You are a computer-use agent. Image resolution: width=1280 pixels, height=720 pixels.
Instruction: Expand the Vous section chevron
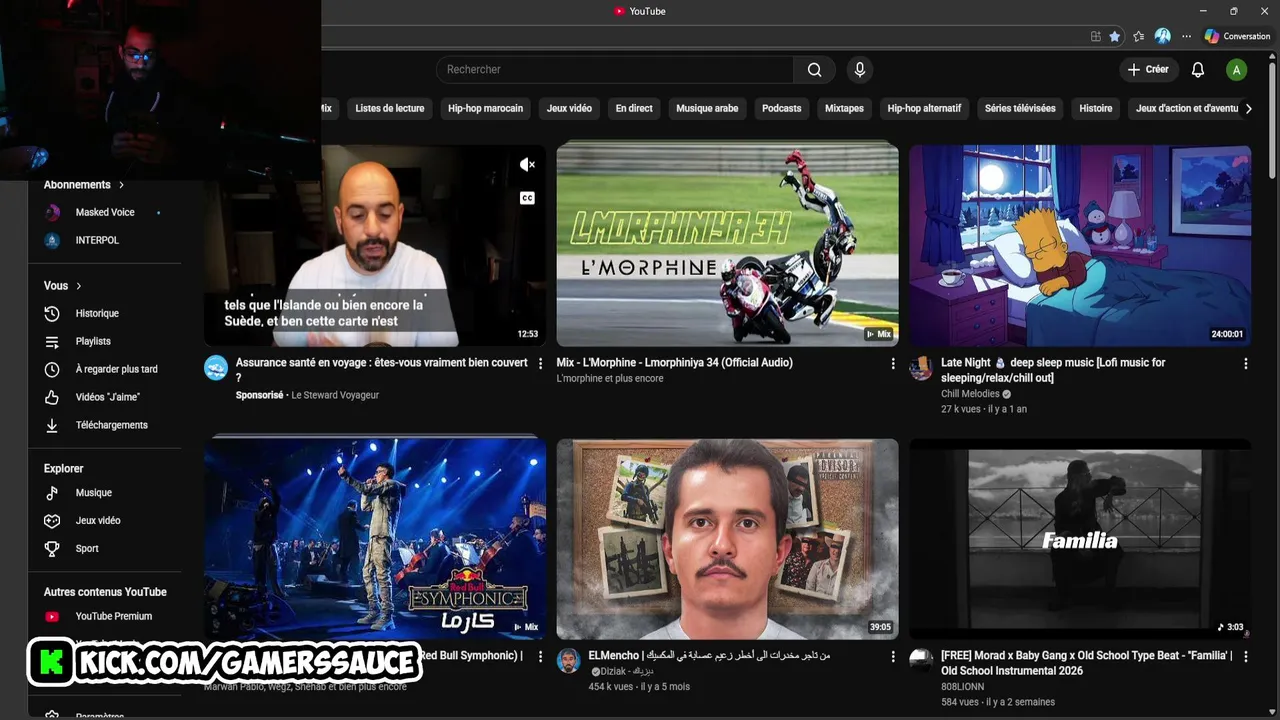(x=78, y=286)
